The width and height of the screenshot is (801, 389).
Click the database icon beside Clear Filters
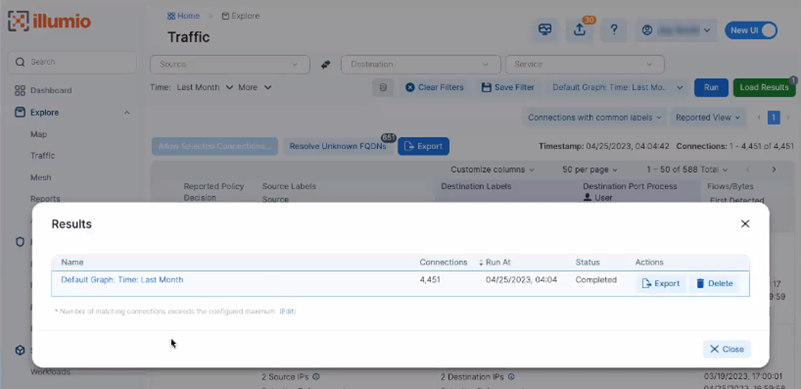pyautogui.click(x=383, y=87)
